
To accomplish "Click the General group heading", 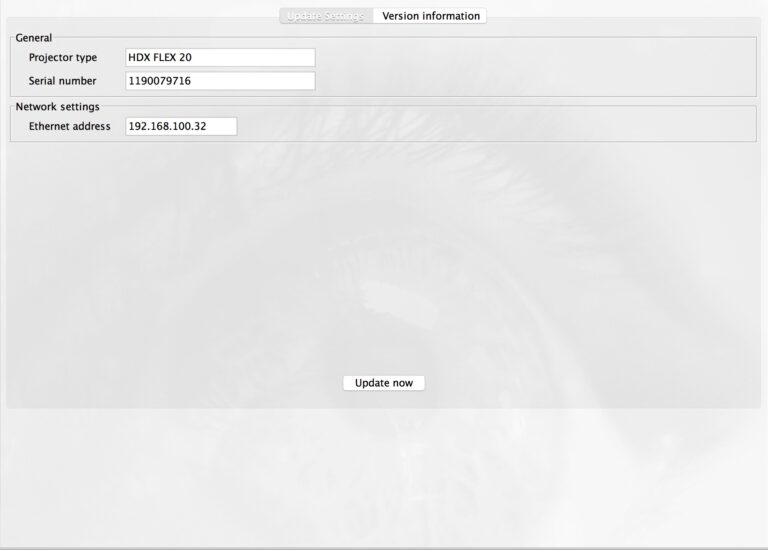I will 33,38.
